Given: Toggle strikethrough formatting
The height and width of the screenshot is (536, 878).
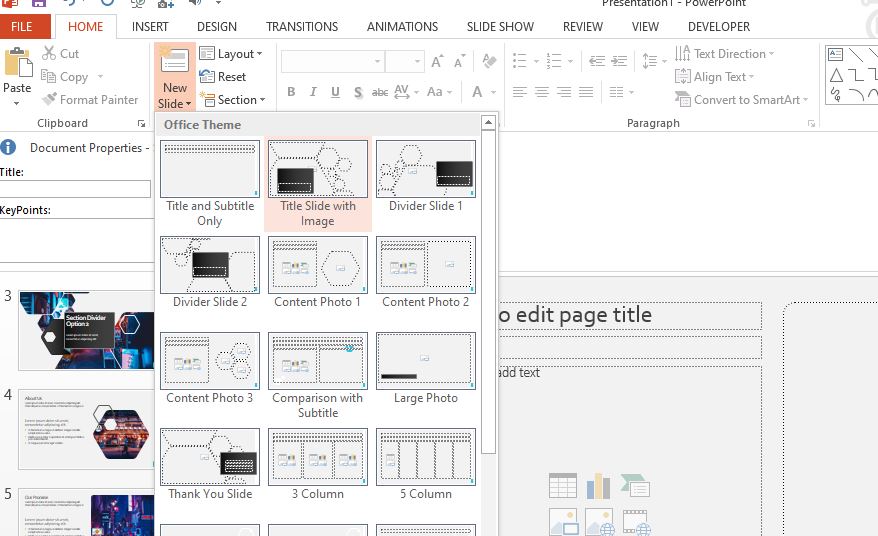Looking at the screenshot, I should 380,92.
